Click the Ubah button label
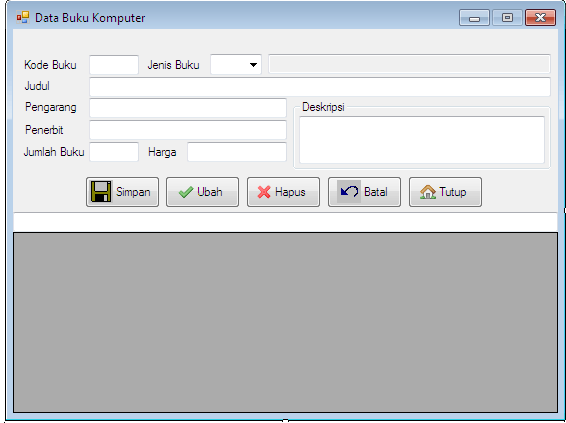The height and width of the screenshot is (423, 566). click(x=210, y=192)
